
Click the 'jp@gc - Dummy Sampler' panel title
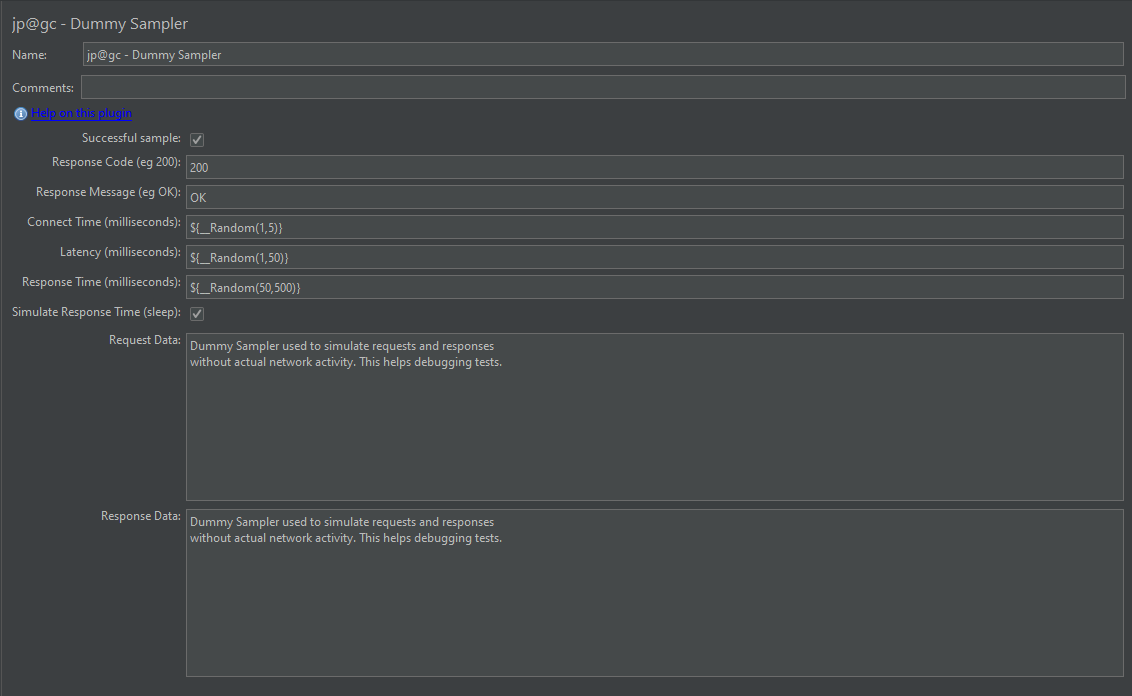pyautogui.click(x=100, y=23)
